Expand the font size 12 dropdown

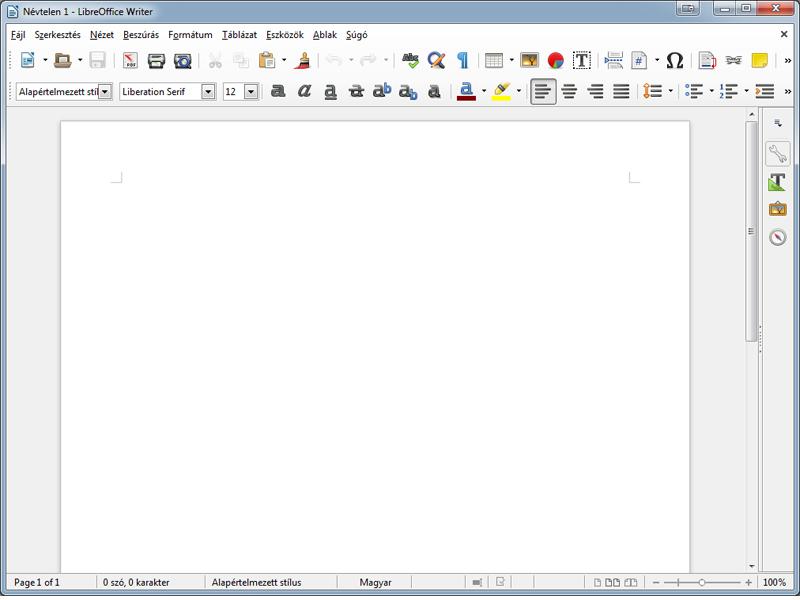pos(251,92)
